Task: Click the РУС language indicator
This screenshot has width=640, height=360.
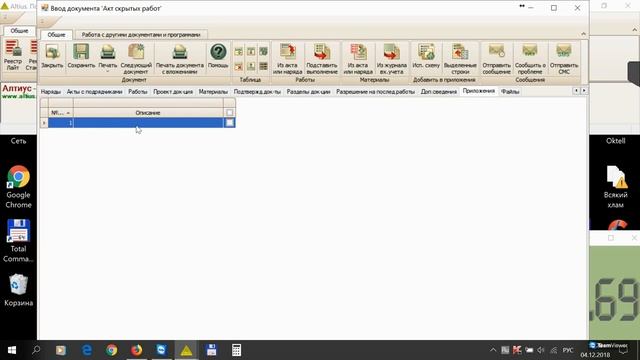Action: 568,350
